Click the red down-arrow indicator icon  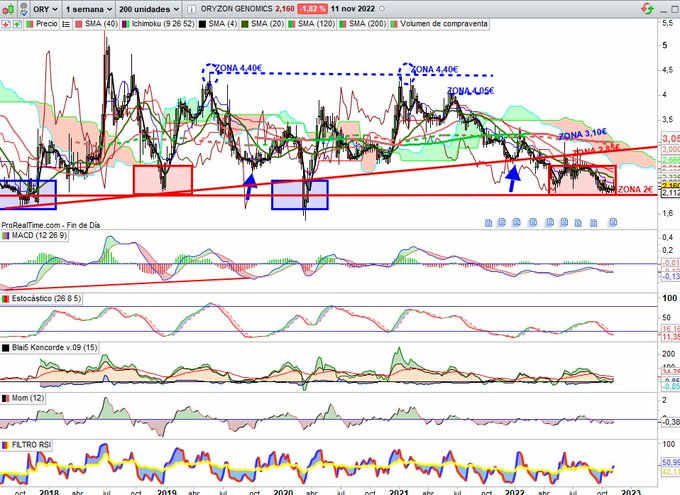point(5,24)
